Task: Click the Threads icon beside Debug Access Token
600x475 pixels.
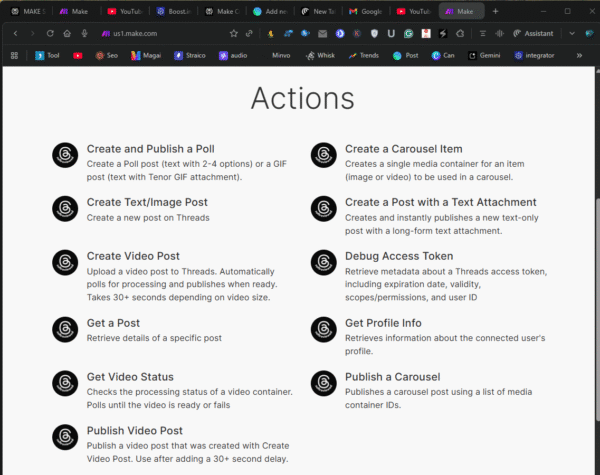Action: pyautogui.click(x=324, y=263)
